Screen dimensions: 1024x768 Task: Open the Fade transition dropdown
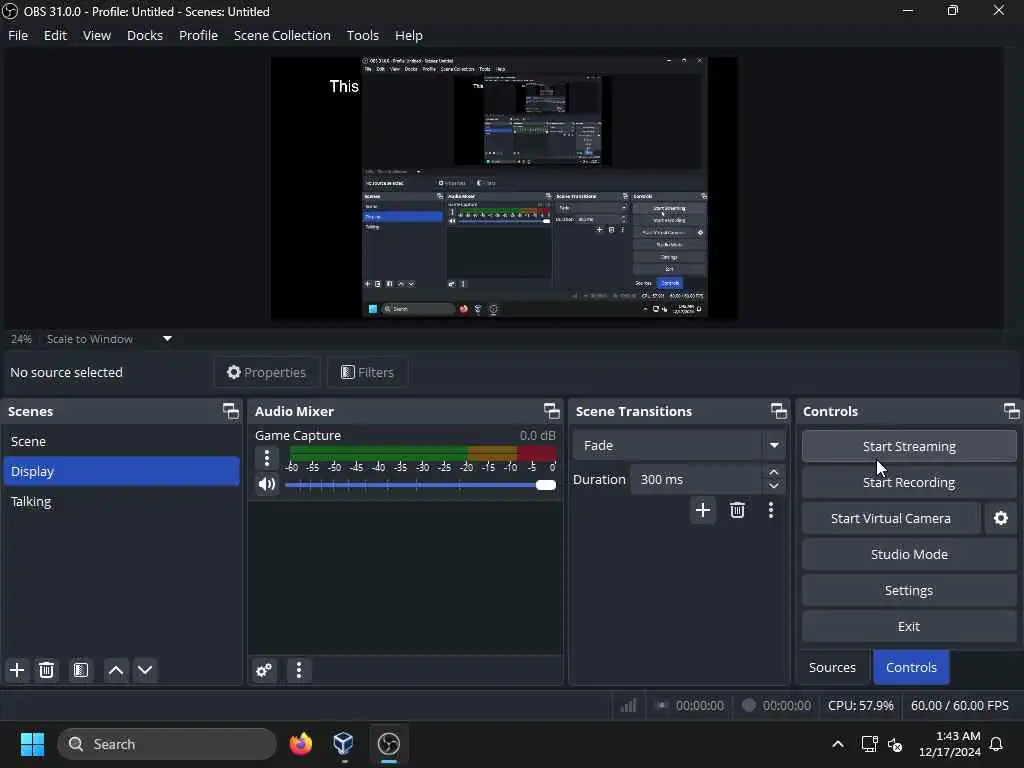[679, 445]
